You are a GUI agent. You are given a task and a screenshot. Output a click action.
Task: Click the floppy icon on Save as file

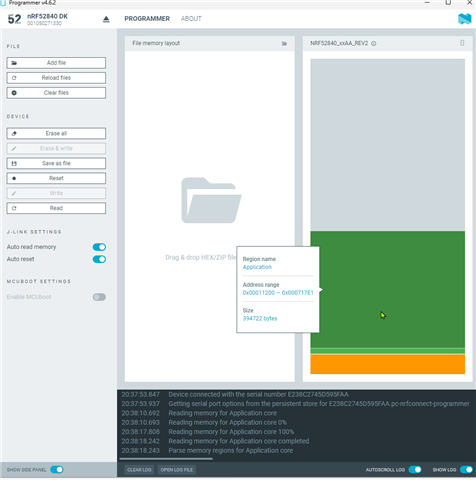click(x=14, y=163)
